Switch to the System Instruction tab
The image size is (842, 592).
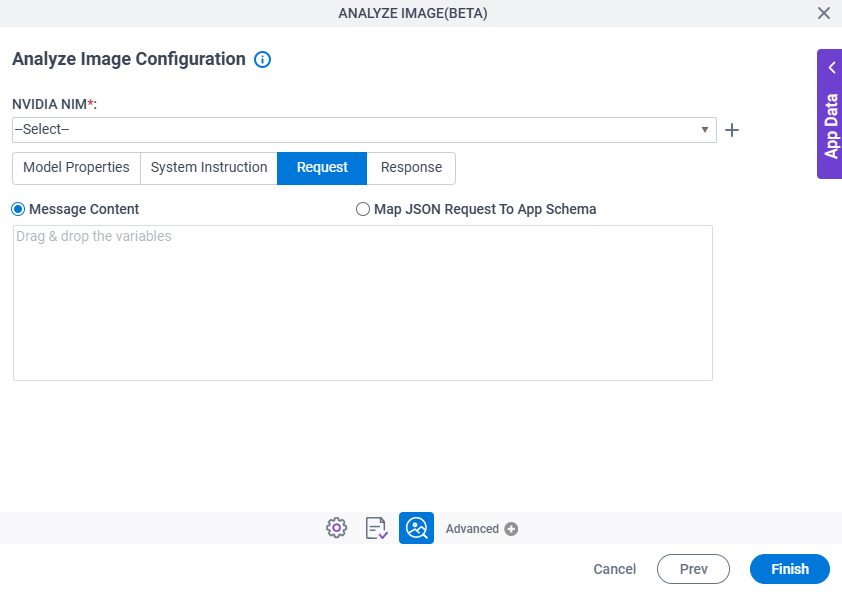[209, 168]
